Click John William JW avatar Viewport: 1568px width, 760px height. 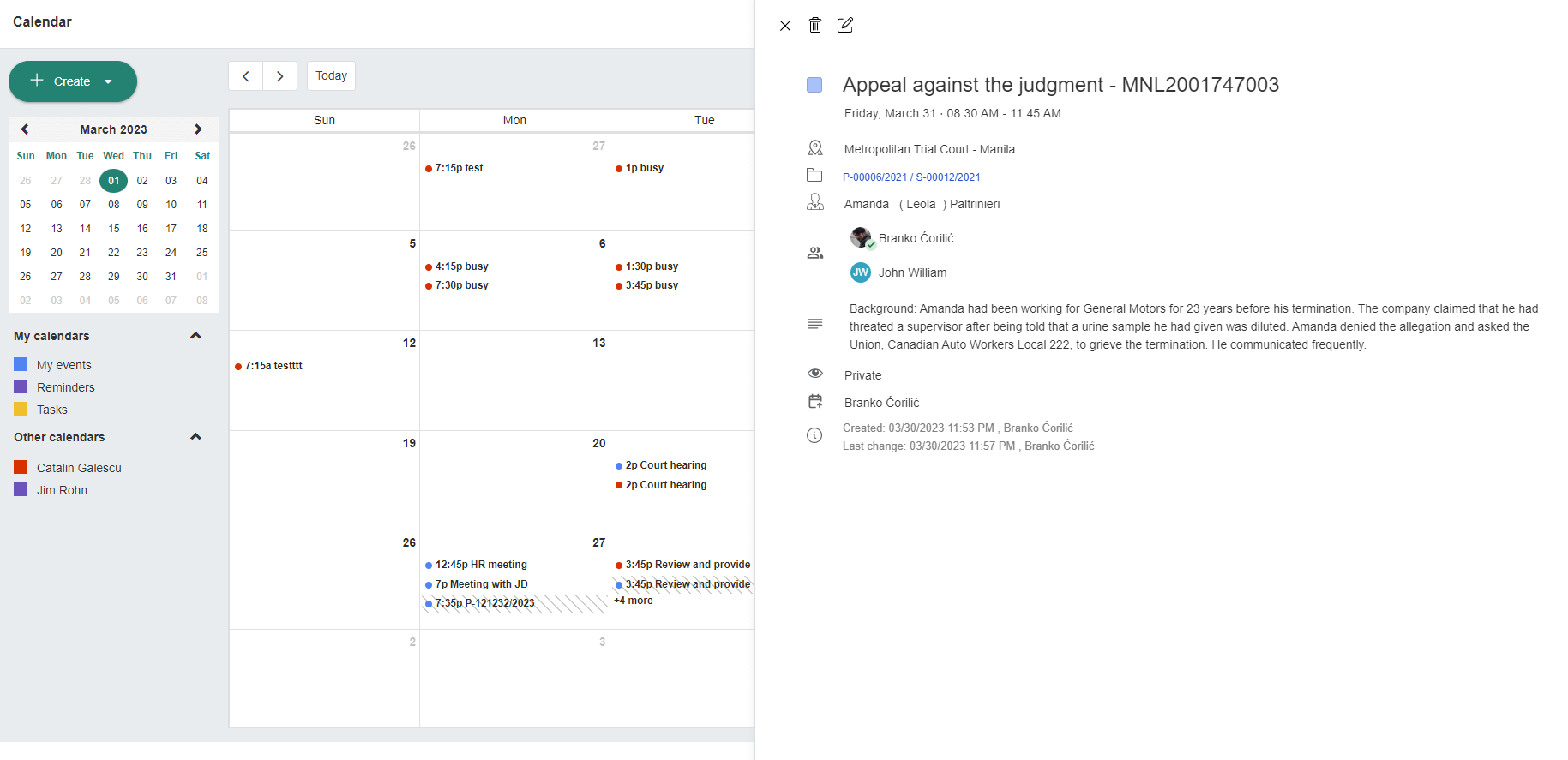click(x=861, y=272)
